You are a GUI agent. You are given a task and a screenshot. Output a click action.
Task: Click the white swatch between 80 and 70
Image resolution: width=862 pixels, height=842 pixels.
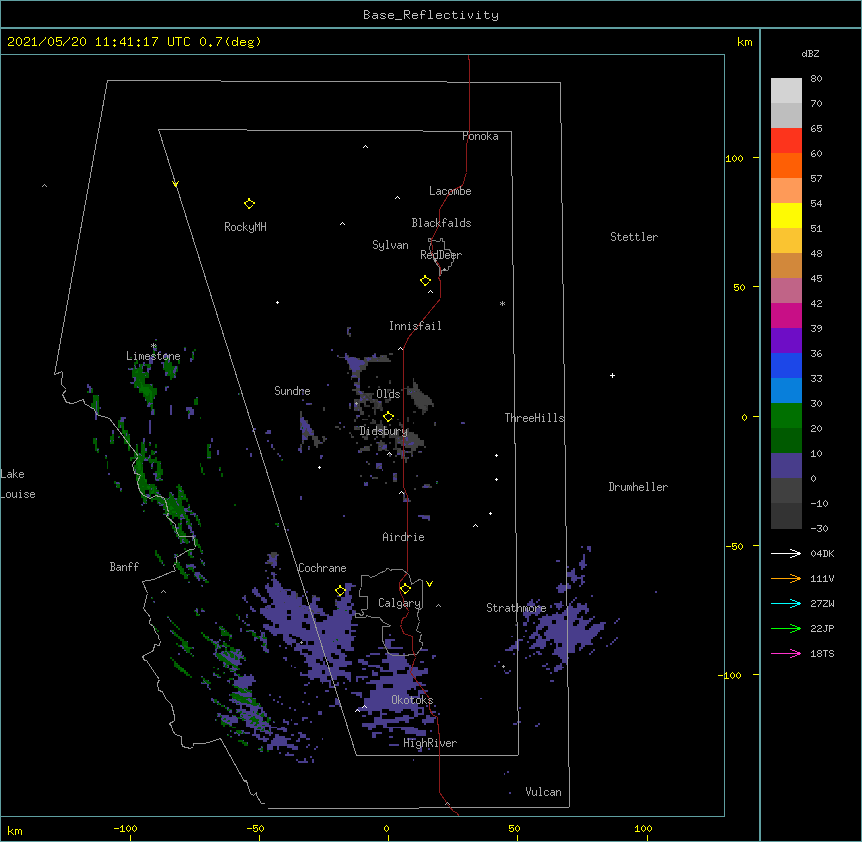coord(786,90)
